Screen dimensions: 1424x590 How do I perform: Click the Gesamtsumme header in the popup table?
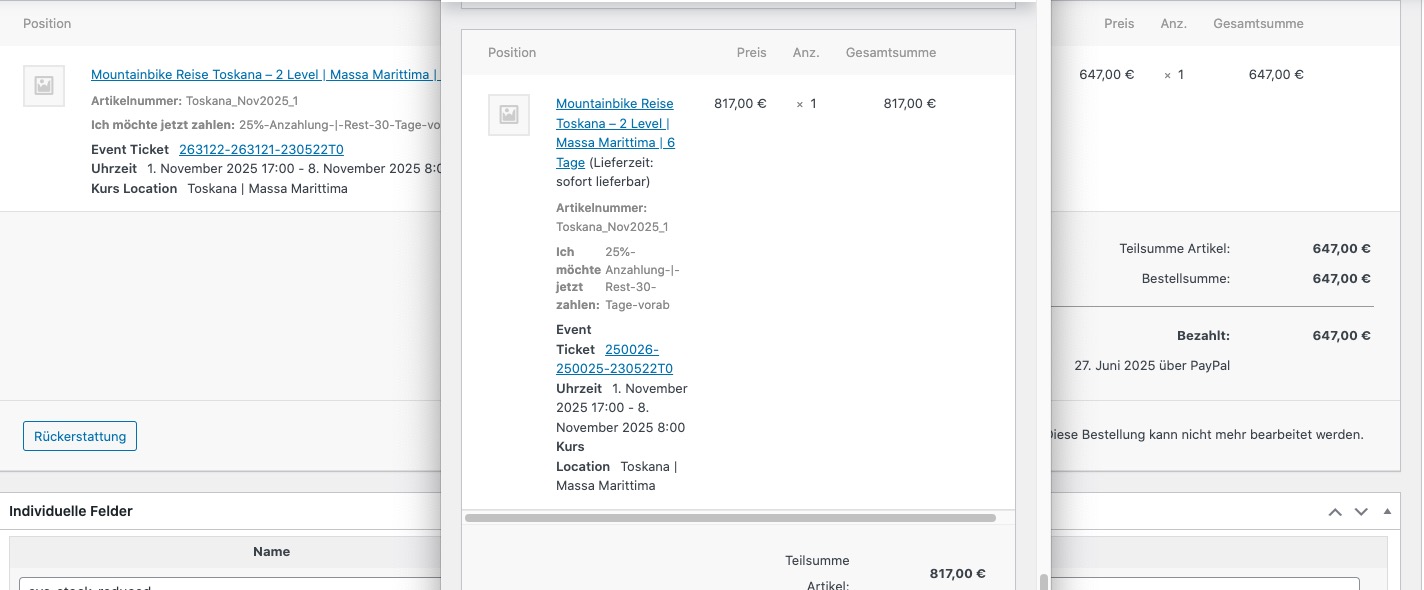pyautogui.click(x=890, y=53)
